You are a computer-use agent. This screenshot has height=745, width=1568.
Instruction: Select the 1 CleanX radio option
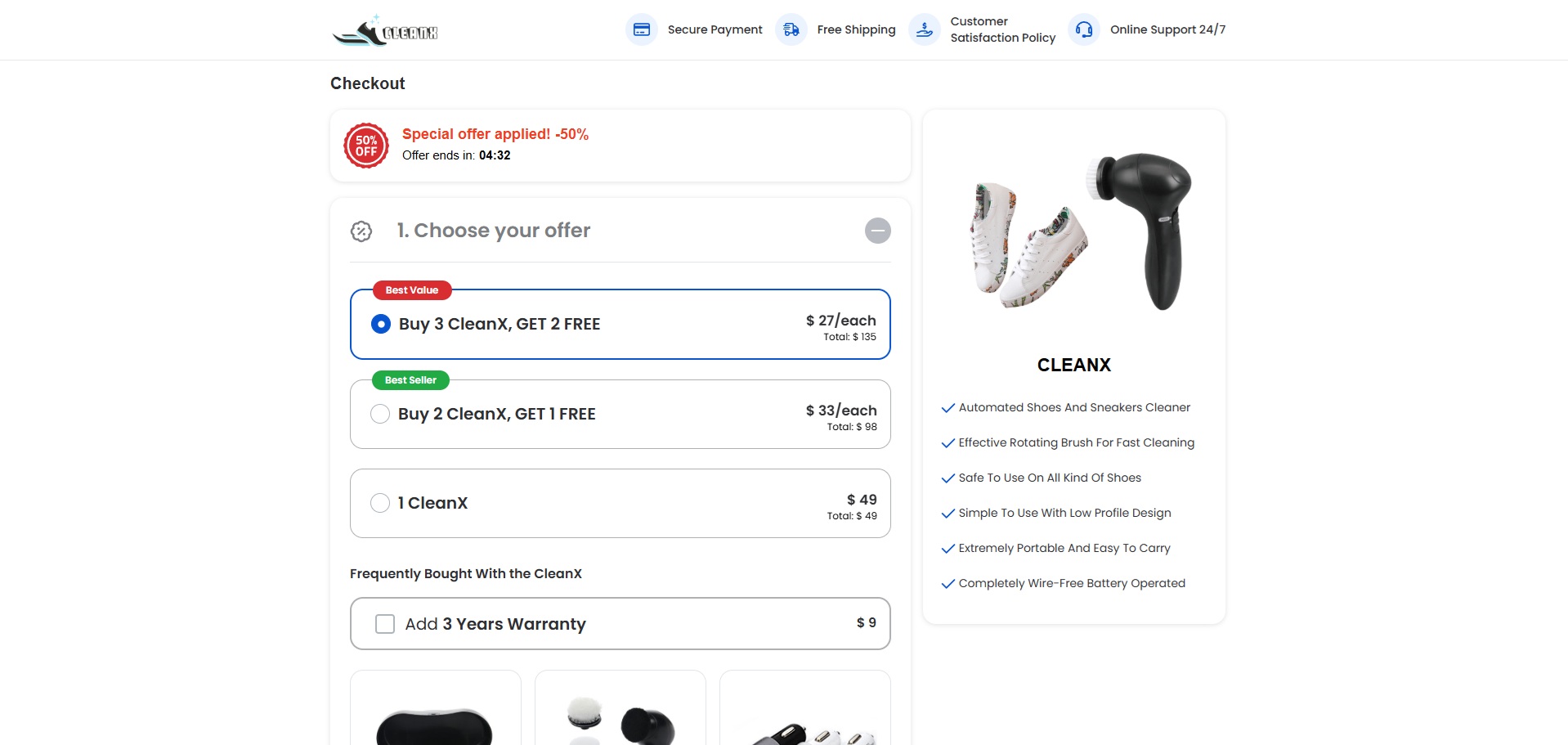pos(380,503)
